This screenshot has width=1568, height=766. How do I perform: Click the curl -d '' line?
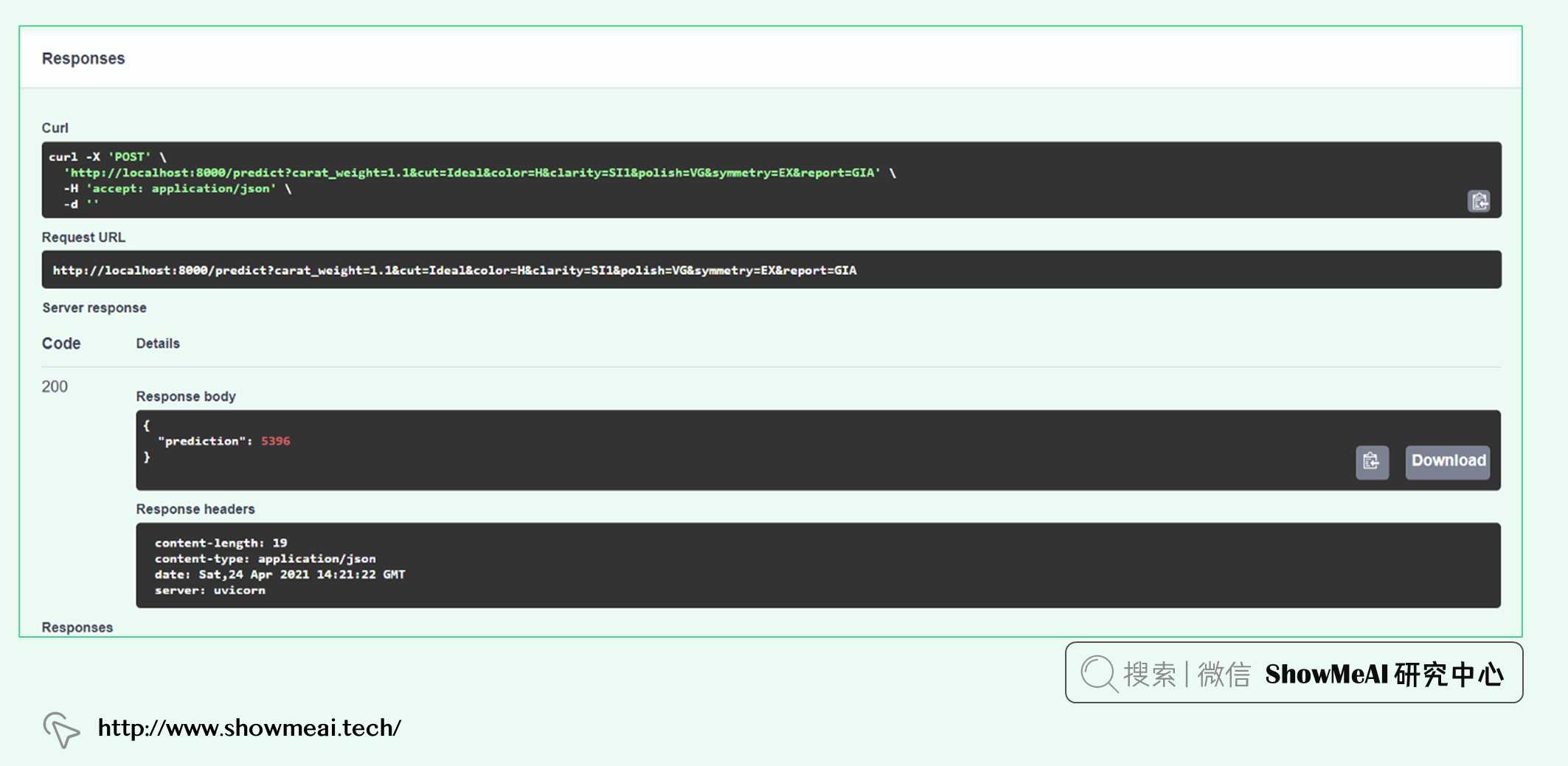coord(81,204)
